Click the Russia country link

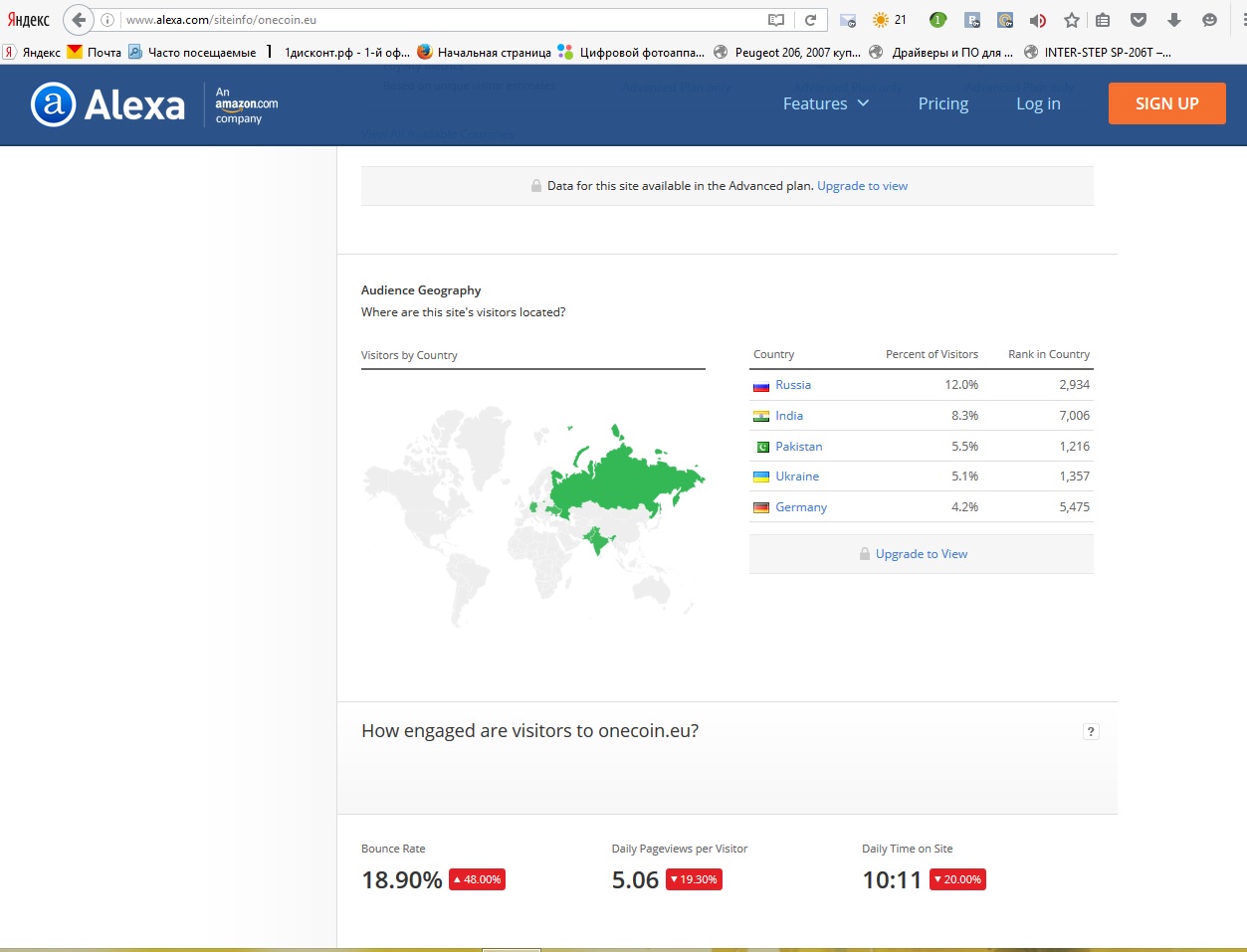793,385
